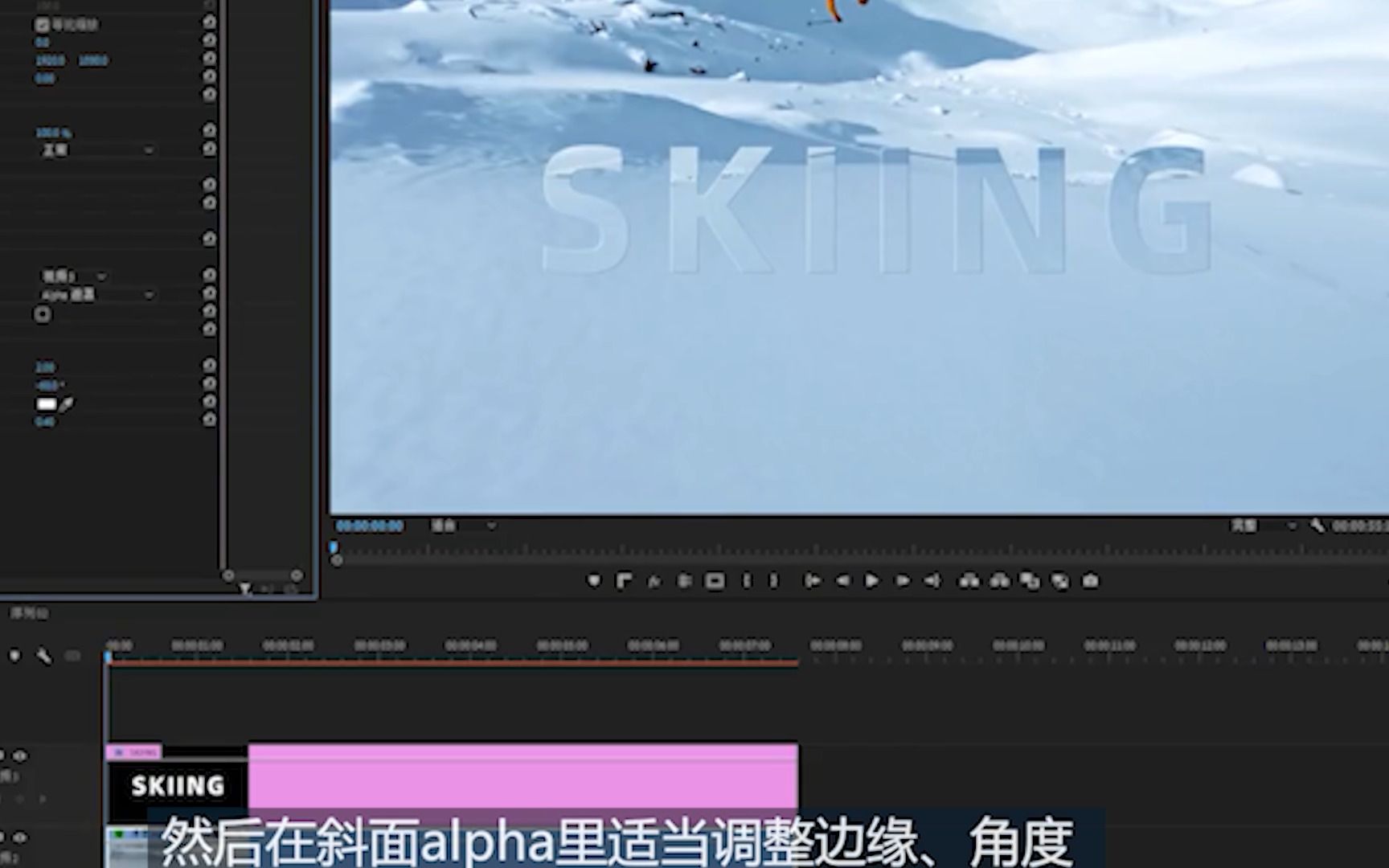Select the Lift icon in the transport bar
1389x868 pixels.
[x=969, y=580]
